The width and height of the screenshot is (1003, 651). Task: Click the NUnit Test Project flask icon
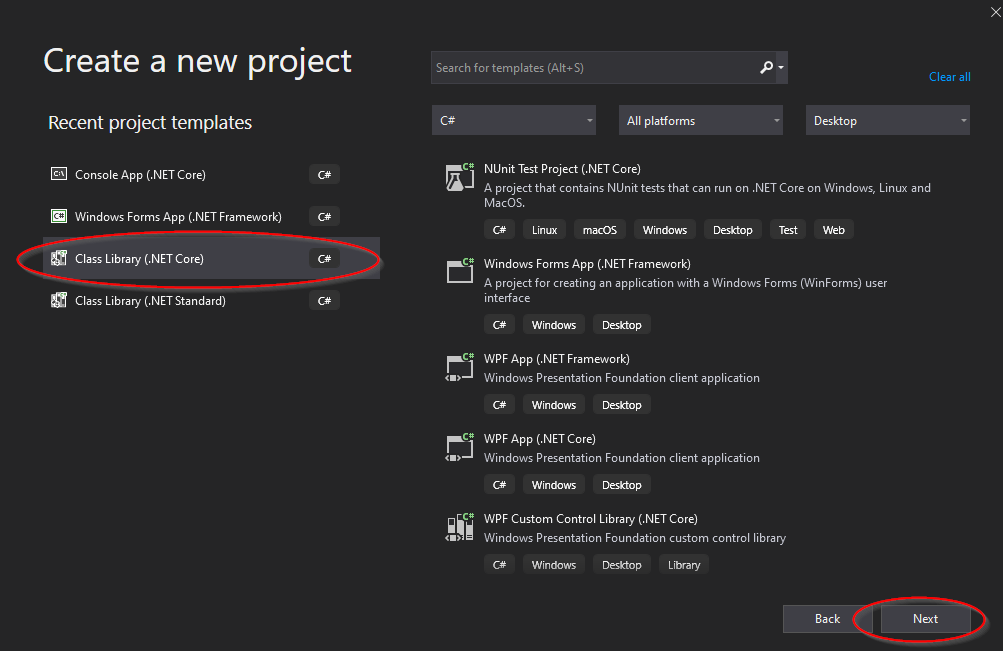pos(459,177)
